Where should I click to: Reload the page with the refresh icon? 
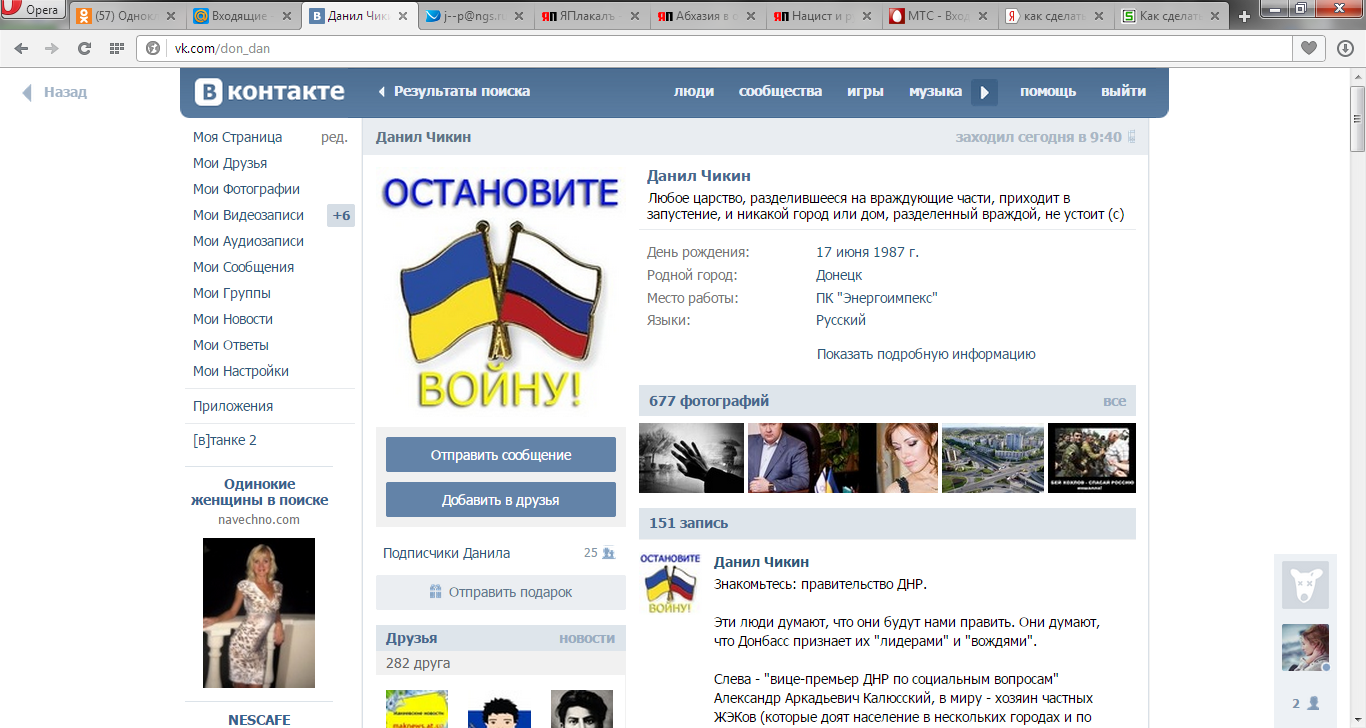[x=84, y=48]
